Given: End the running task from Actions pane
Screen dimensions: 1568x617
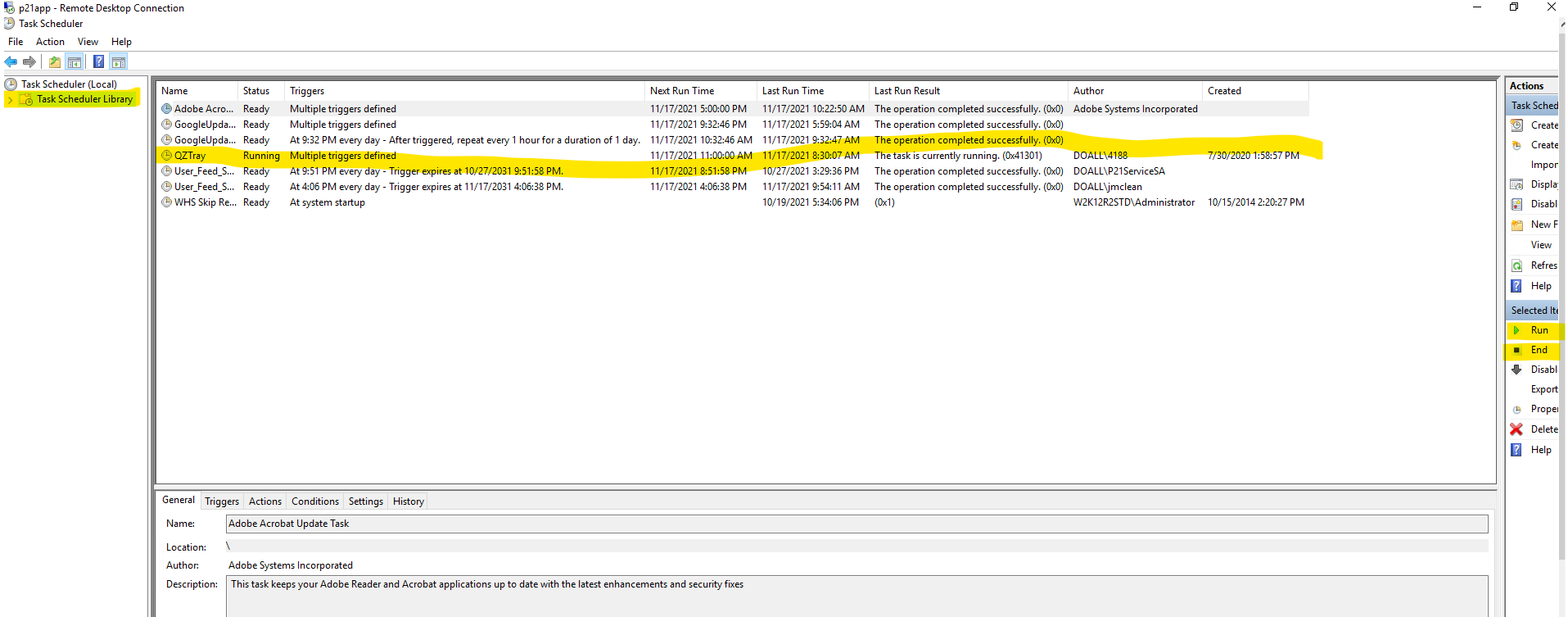Looking at the screenshot, I should [x=1539, y=350].
